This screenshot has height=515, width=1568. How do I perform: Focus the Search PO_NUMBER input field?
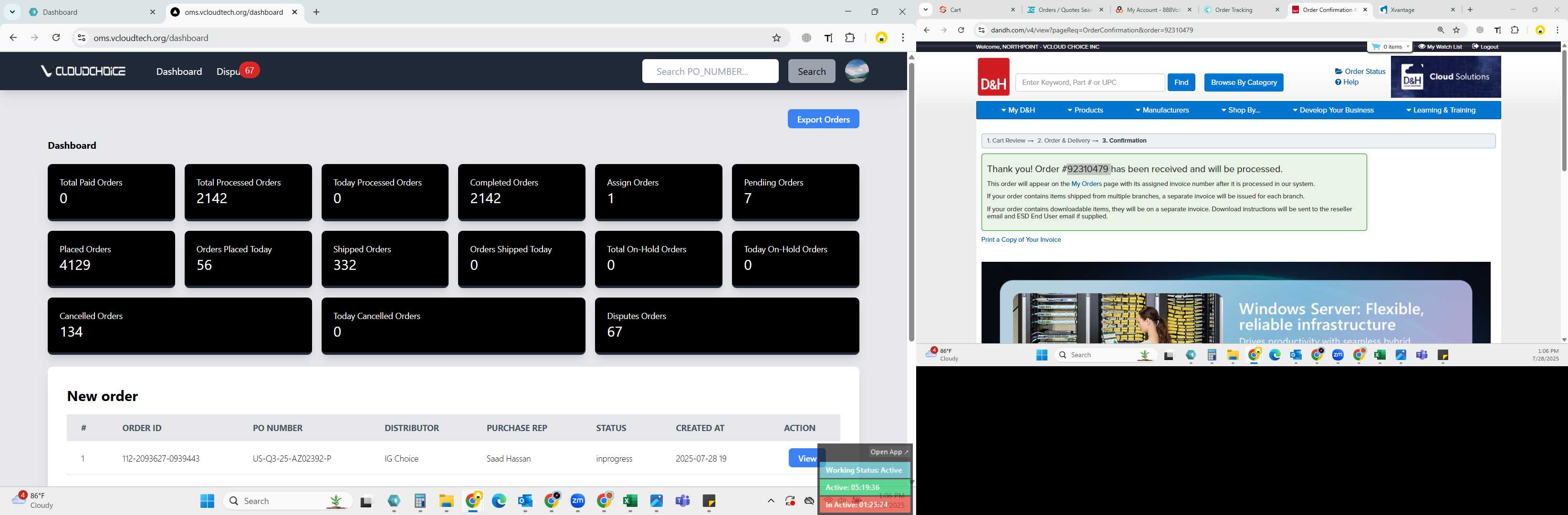710,71
